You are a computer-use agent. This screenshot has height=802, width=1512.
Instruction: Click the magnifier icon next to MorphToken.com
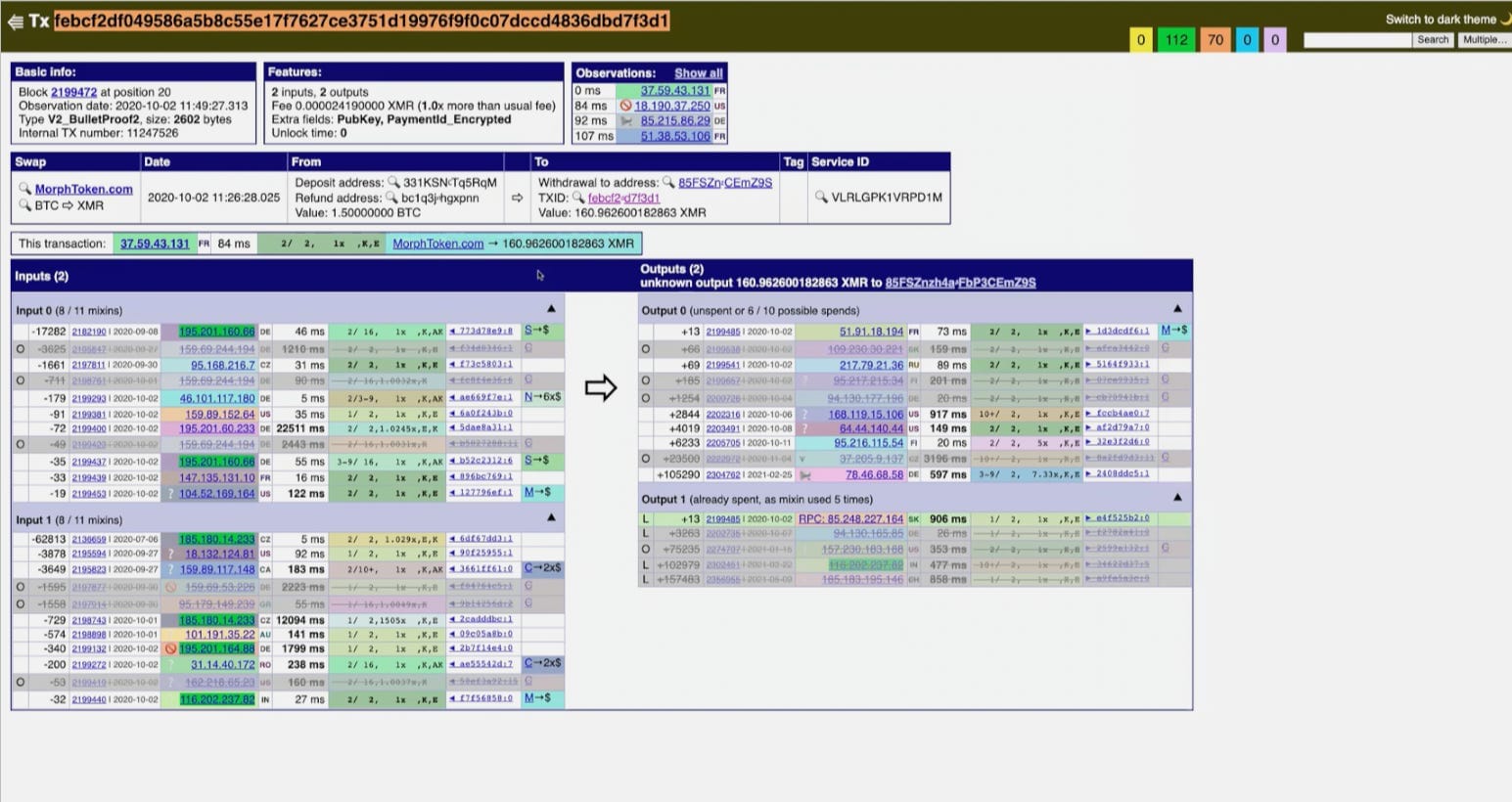[25, 189]
